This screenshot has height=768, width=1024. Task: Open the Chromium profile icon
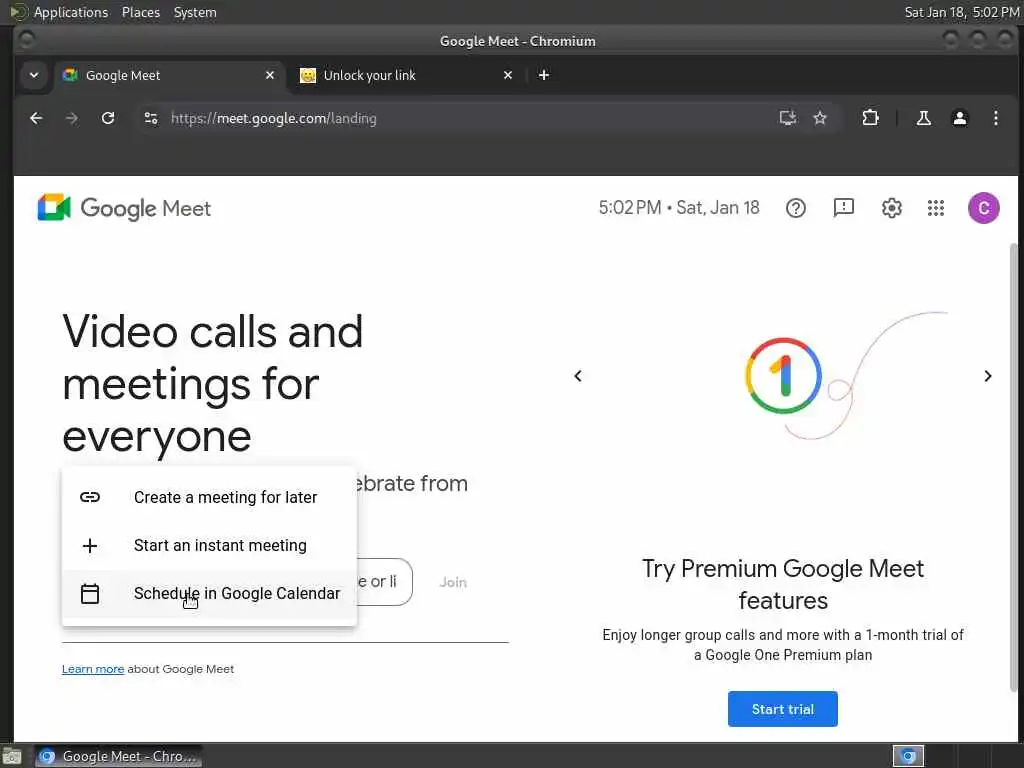click(x=960, y=118)
